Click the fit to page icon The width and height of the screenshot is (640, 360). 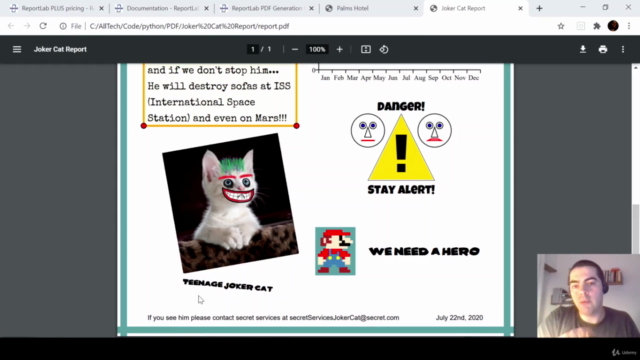coord(366,49)
